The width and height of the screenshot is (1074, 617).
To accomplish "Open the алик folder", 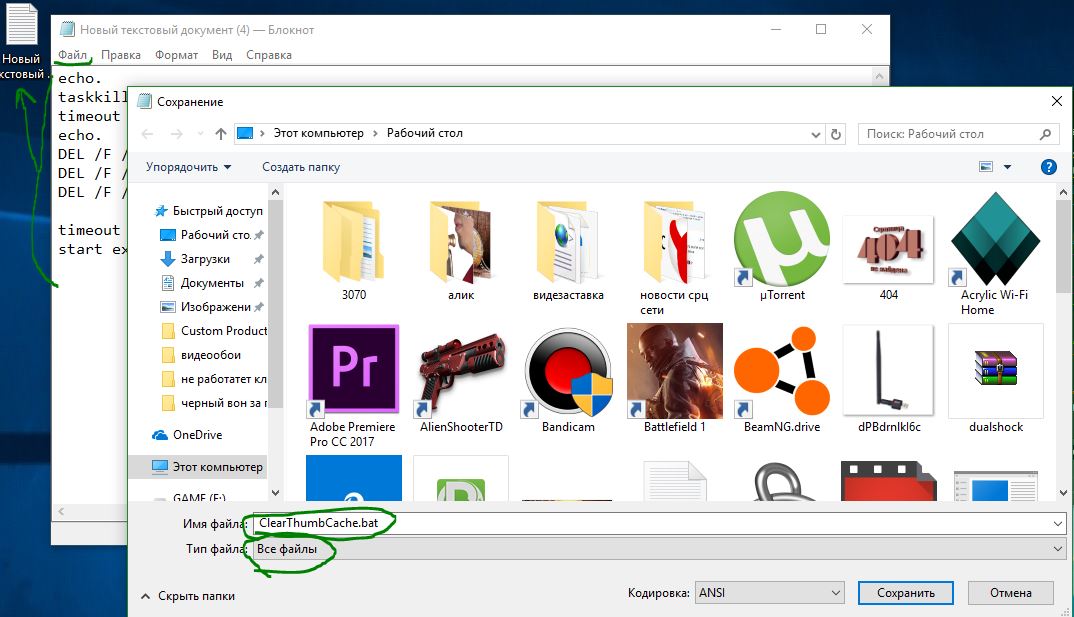I will pyautogui.click(x=461, y=247).
